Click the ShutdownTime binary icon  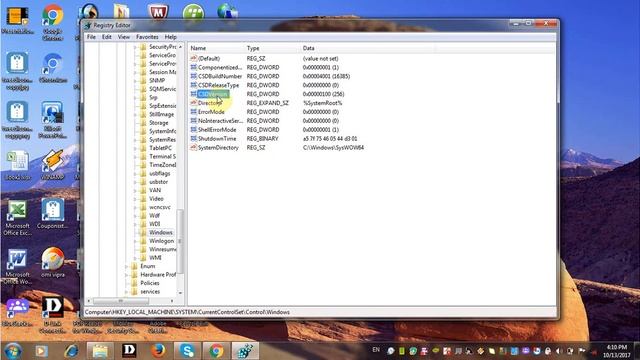[x=193, y=139]
